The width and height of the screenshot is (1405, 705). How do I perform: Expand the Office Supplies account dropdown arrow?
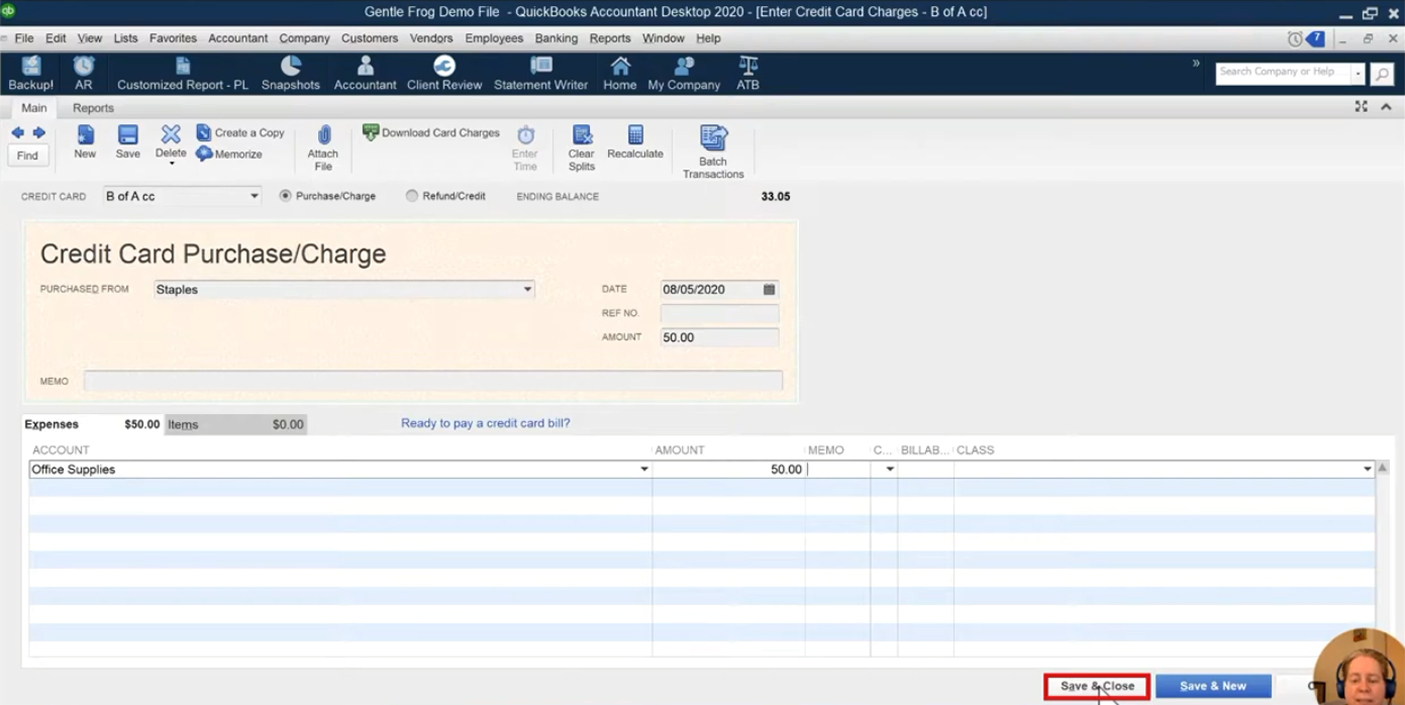tap(644, 469)
